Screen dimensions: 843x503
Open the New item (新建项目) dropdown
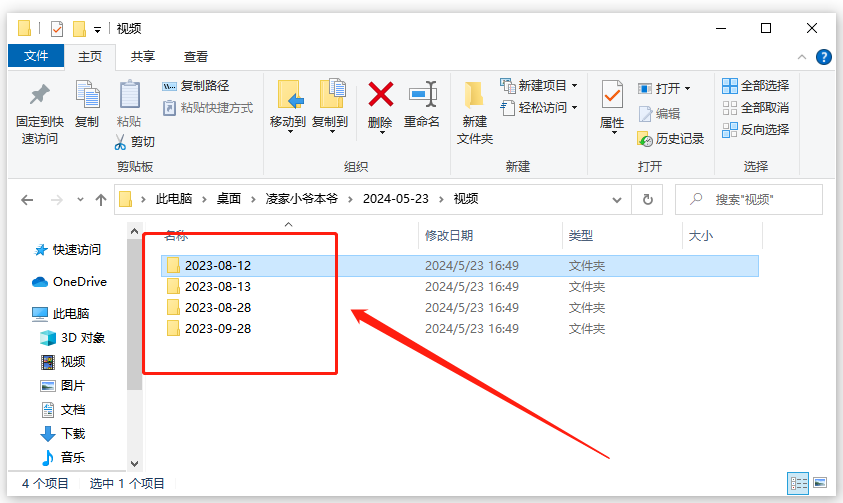539,85
